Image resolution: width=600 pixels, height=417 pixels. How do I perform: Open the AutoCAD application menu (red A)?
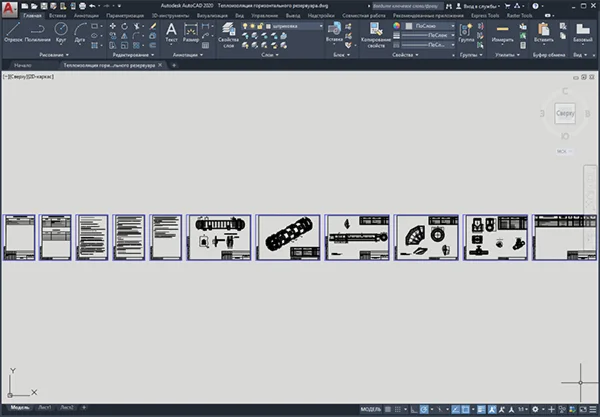10,9
